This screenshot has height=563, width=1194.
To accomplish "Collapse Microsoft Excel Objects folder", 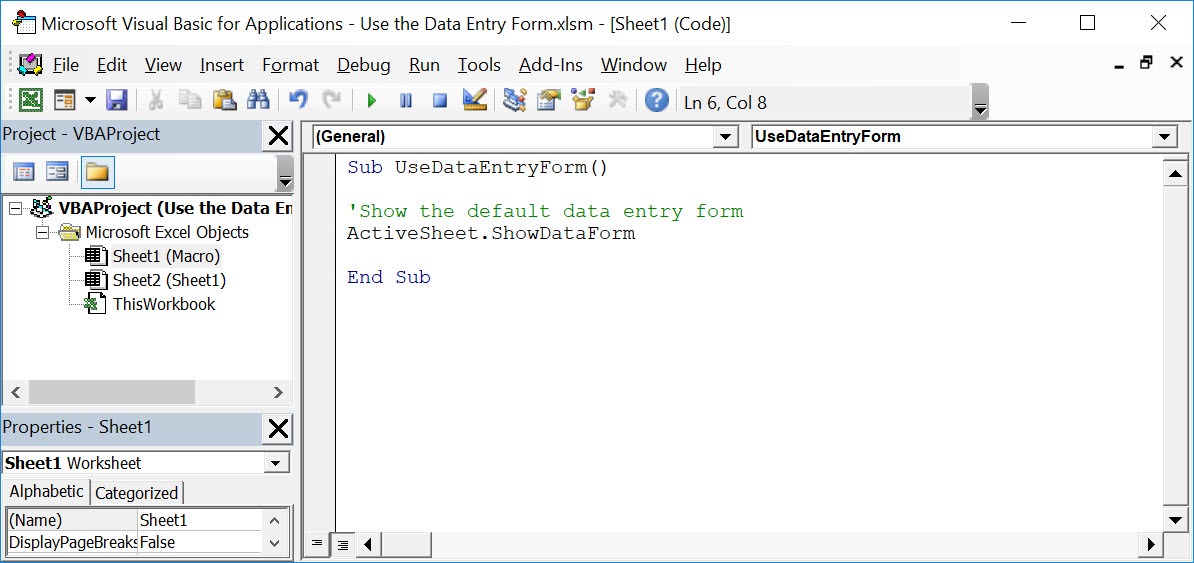I will click(x=42, y=232).
